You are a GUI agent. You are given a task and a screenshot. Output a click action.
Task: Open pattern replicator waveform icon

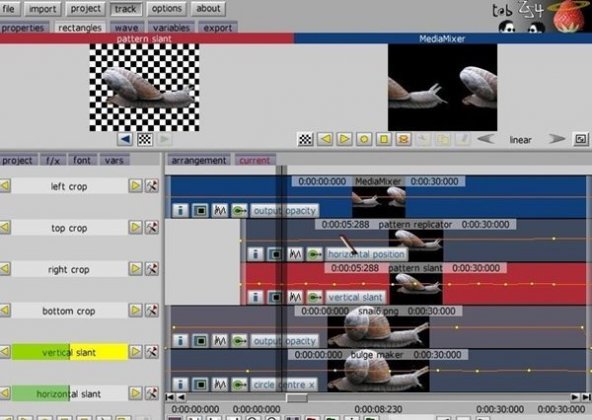(x=295, y=254)
